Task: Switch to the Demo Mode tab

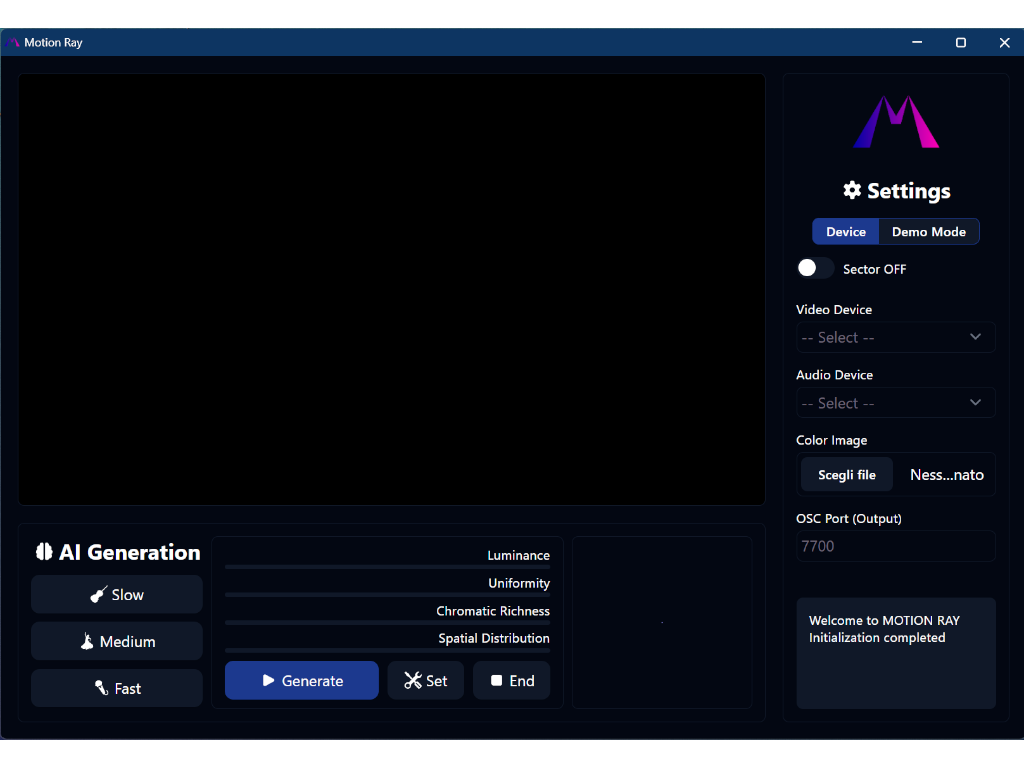Action: pyautogui.click(x=929, y=232)
